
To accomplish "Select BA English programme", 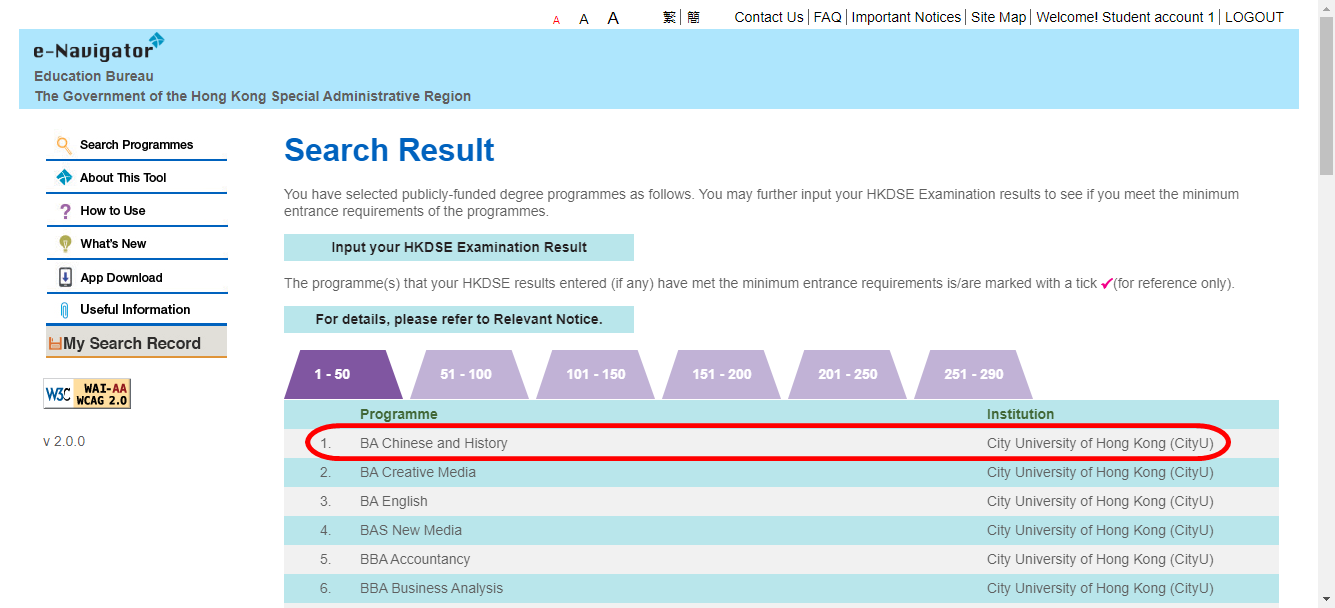I will [394, 501].
